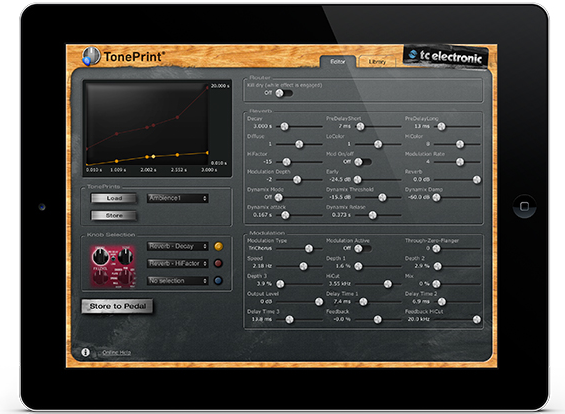Click the Dynamix attack slider handle
The height and width of the screenshot is (414, 565).
tap(285, 215)
